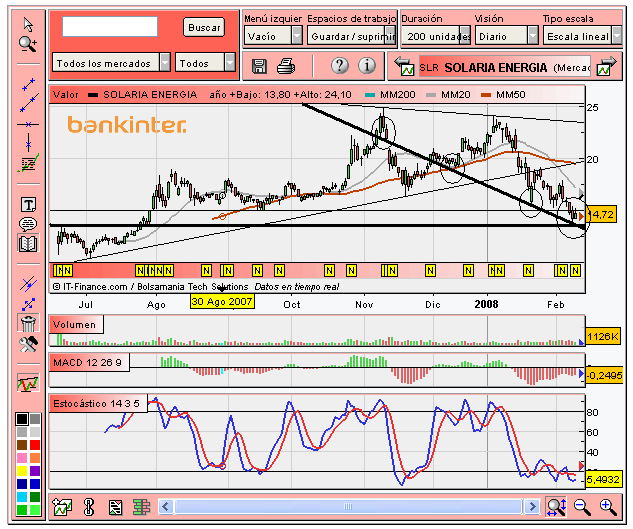Click the 1126K volume value
The width and height of the screenshot is (633, 529).
pyautogui.click(x=603, y=336)
